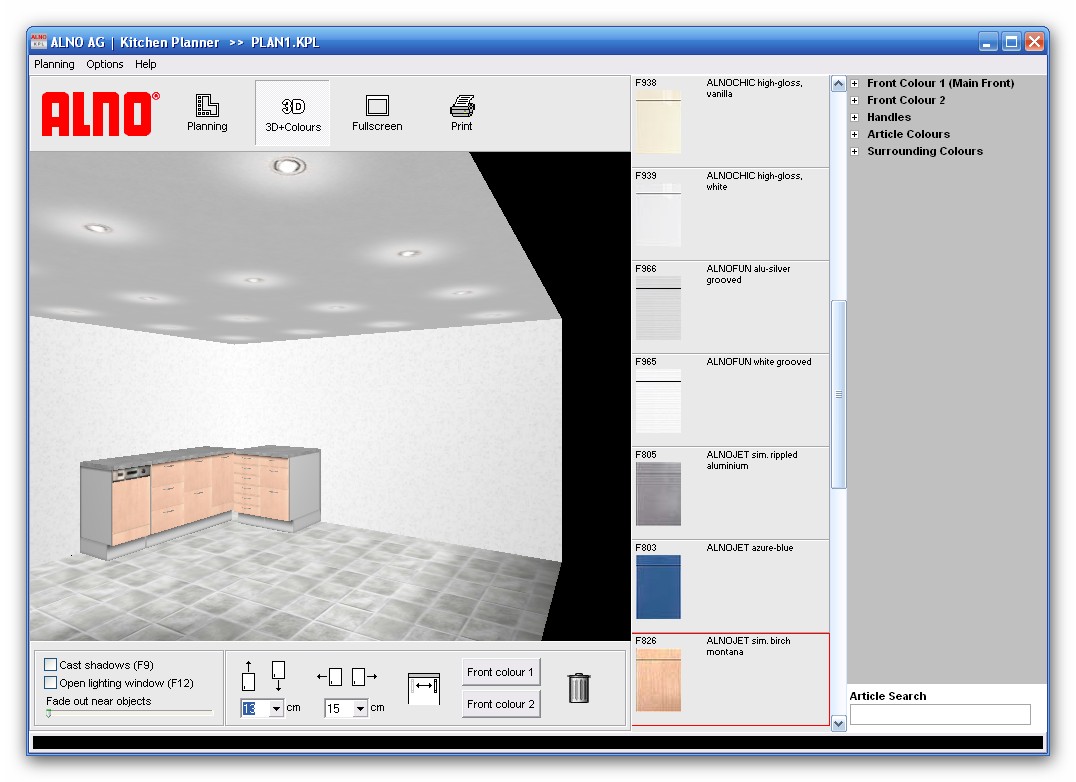Click the red ALNO logo

tap(100, 113)
